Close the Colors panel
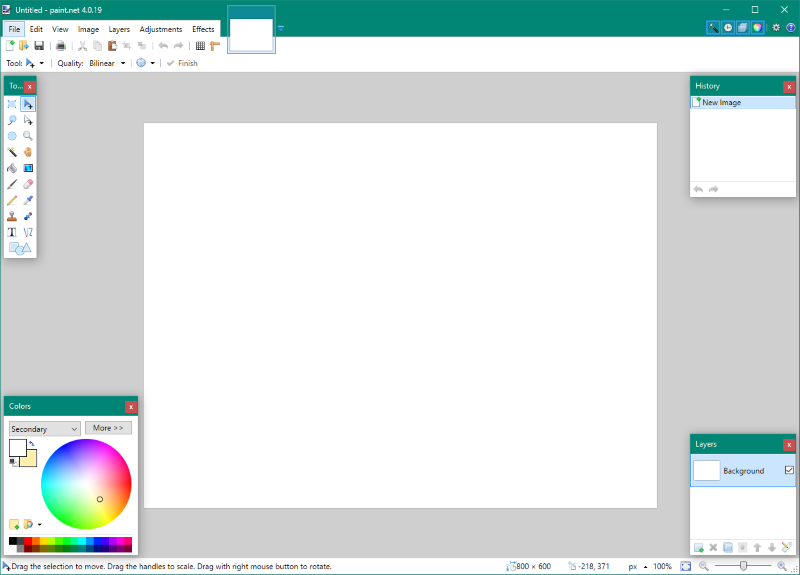Image resolution: width=800 pixels, height=575 pixels. [x=131, y=407]
